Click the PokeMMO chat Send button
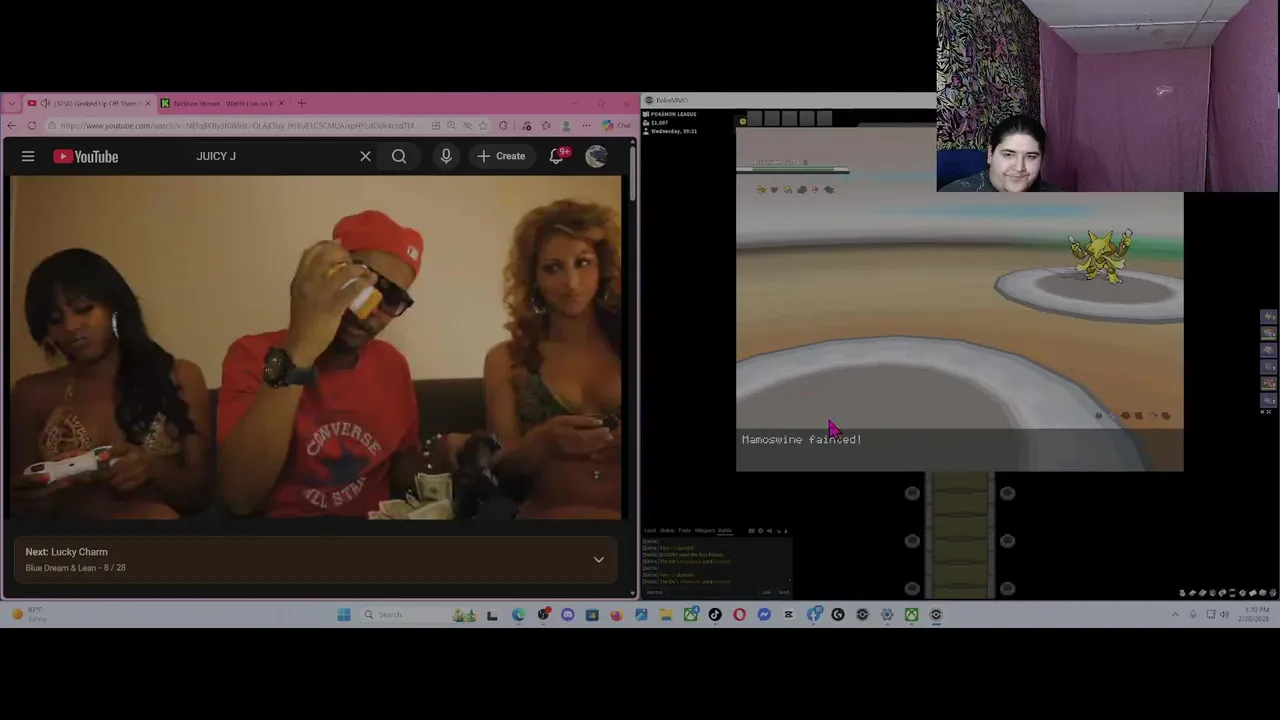 pyautogui.click(x=784, y=592)
